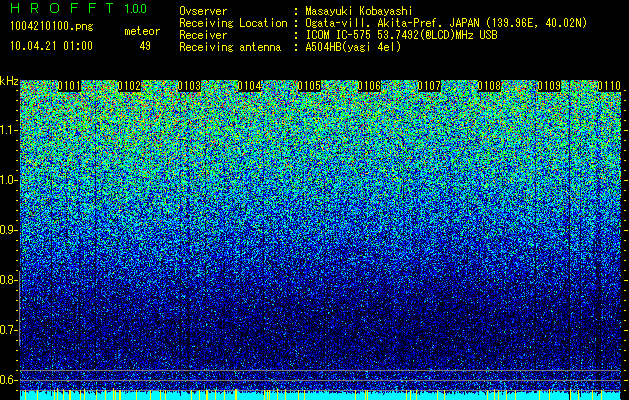Click the 0103 time marker label

pos(189,86)
